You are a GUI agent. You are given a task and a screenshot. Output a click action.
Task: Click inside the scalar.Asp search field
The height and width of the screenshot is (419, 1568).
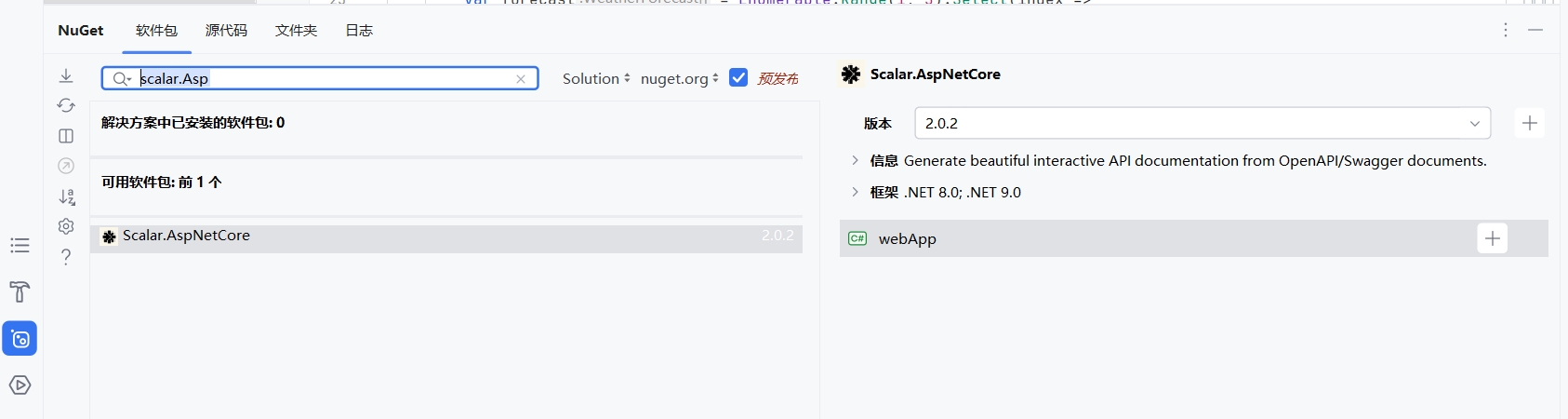click(x=320, y=79)
